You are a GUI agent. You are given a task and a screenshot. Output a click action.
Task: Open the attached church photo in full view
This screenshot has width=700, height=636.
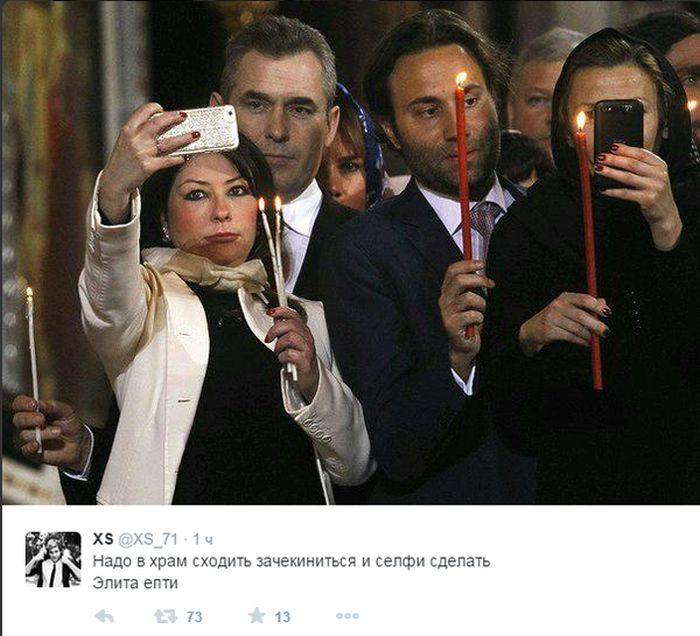[350, 252]
